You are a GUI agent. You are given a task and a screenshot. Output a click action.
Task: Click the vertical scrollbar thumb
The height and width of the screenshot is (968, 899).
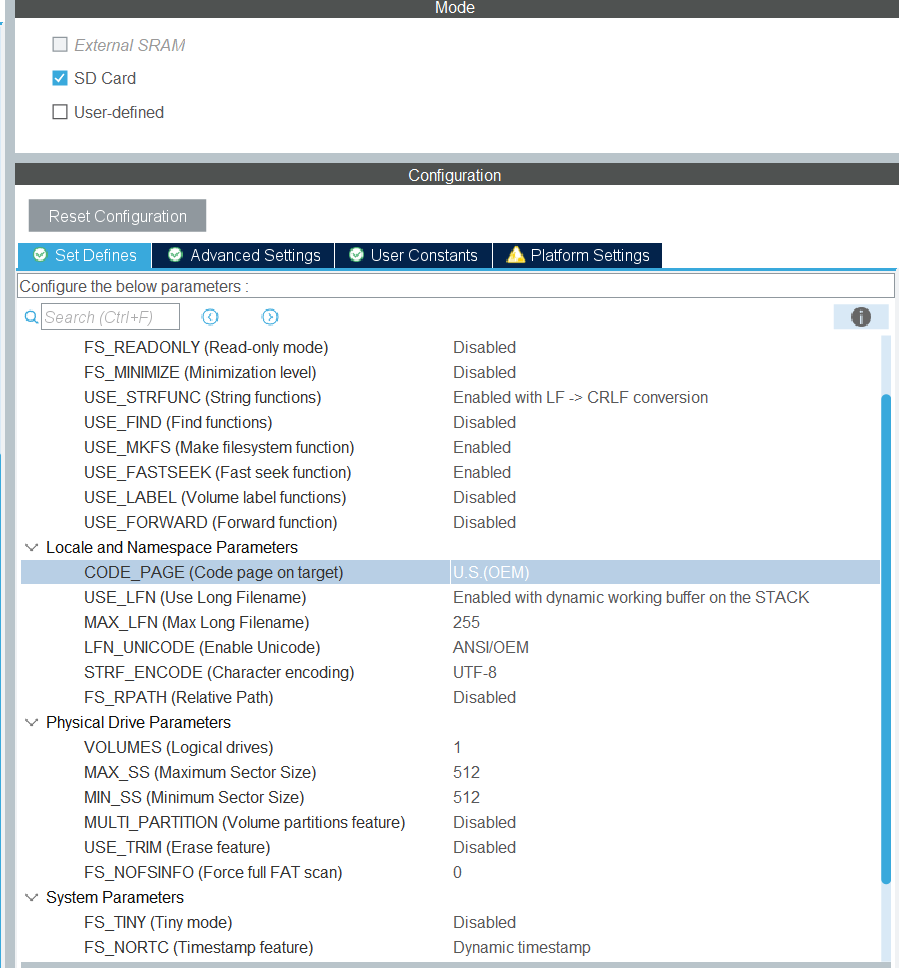(x=887, y=639)
